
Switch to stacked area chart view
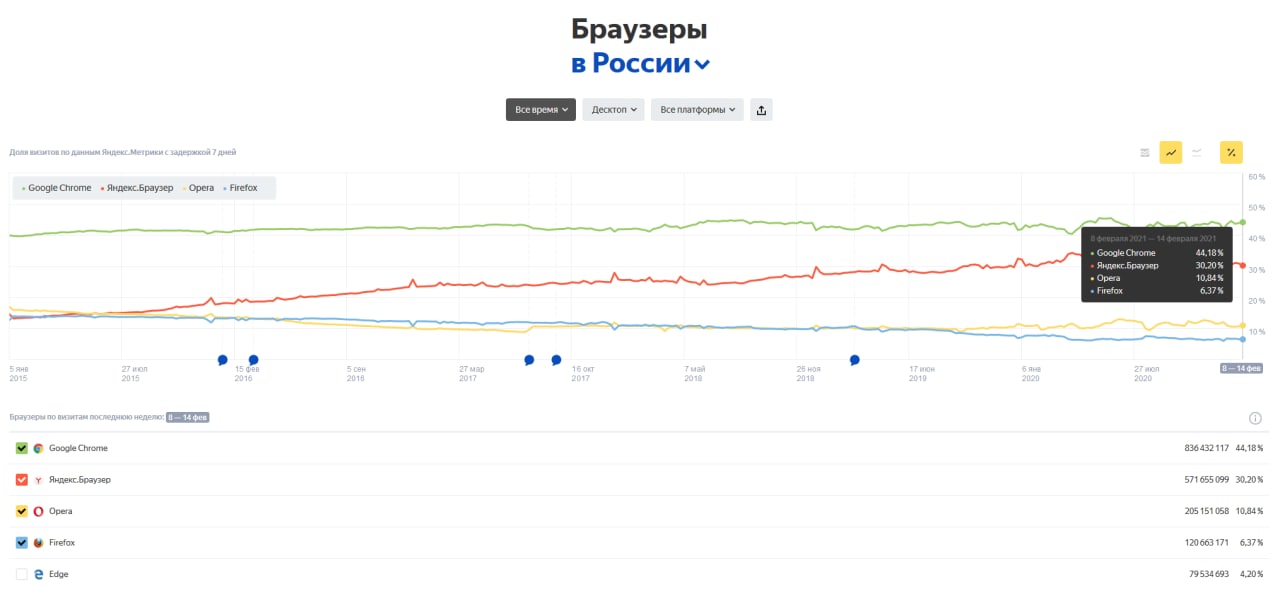pyautogui.click(x=1145, y=153)
